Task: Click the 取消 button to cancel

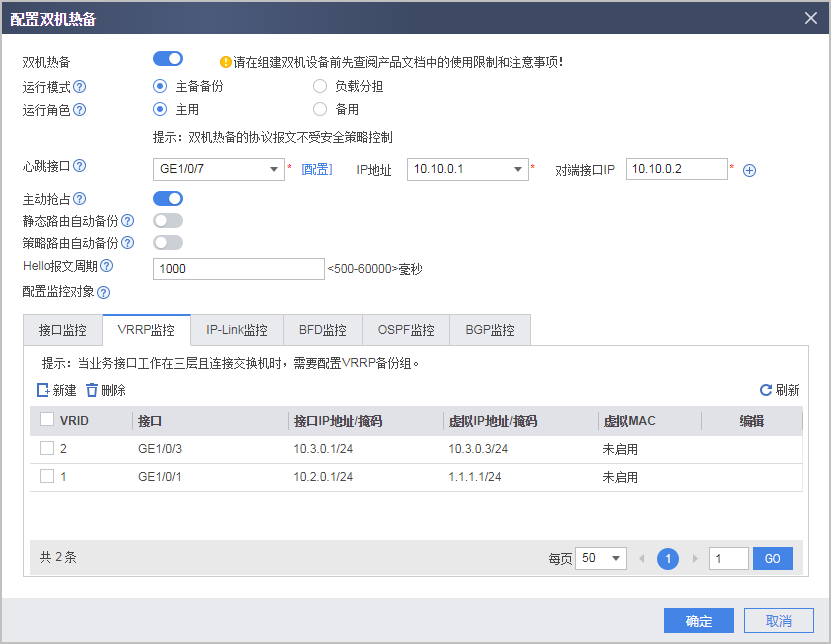Action: click(778, 621)
